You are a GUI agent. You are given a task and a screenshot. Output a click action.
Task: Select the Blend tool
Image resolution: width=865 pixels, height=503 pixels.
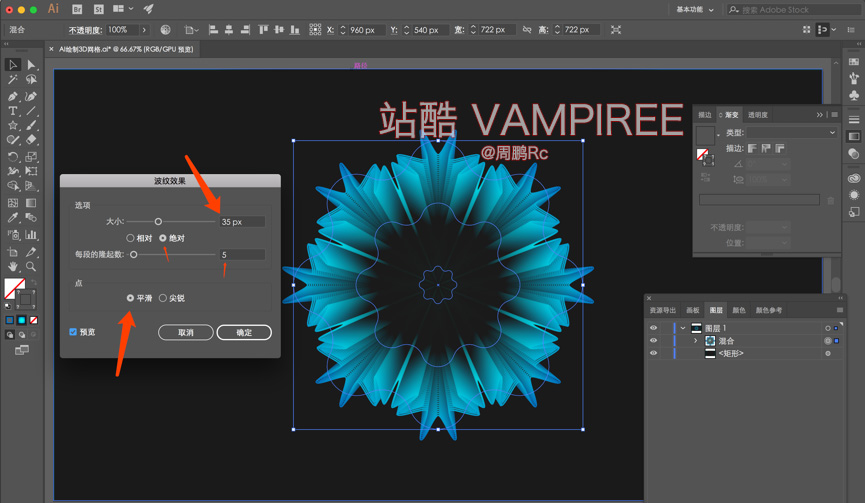pyautogui.click(x=31, y=218)
